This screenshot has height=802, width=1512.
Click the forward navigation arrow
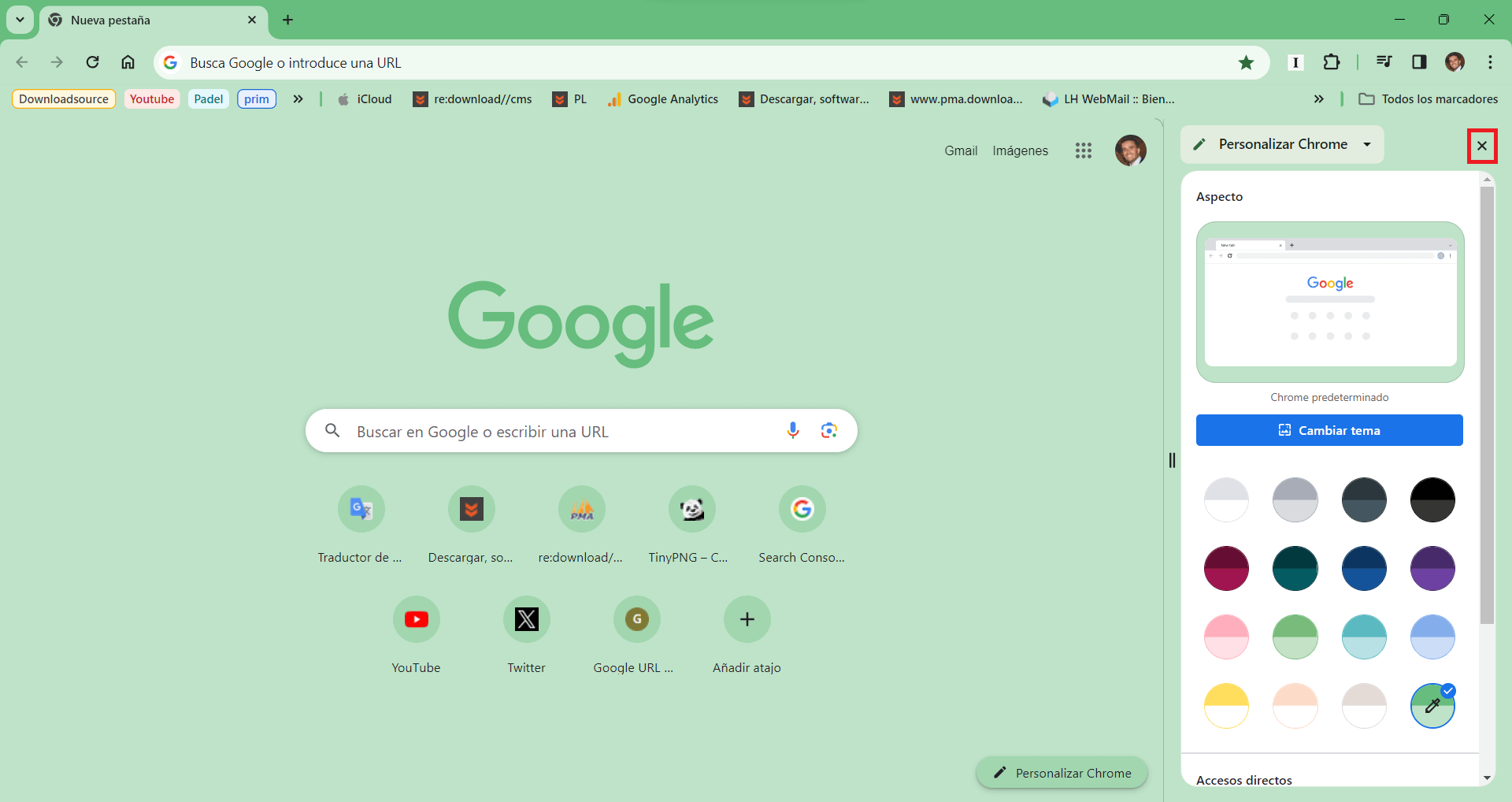[x=57, y=62]
